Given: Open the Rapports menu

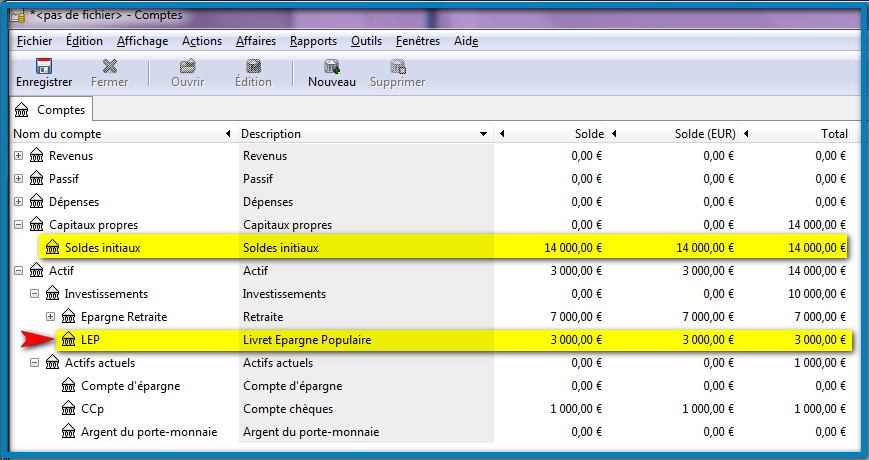Looking at the screenshot, I should pyautogui.click(x=313, y=41).
